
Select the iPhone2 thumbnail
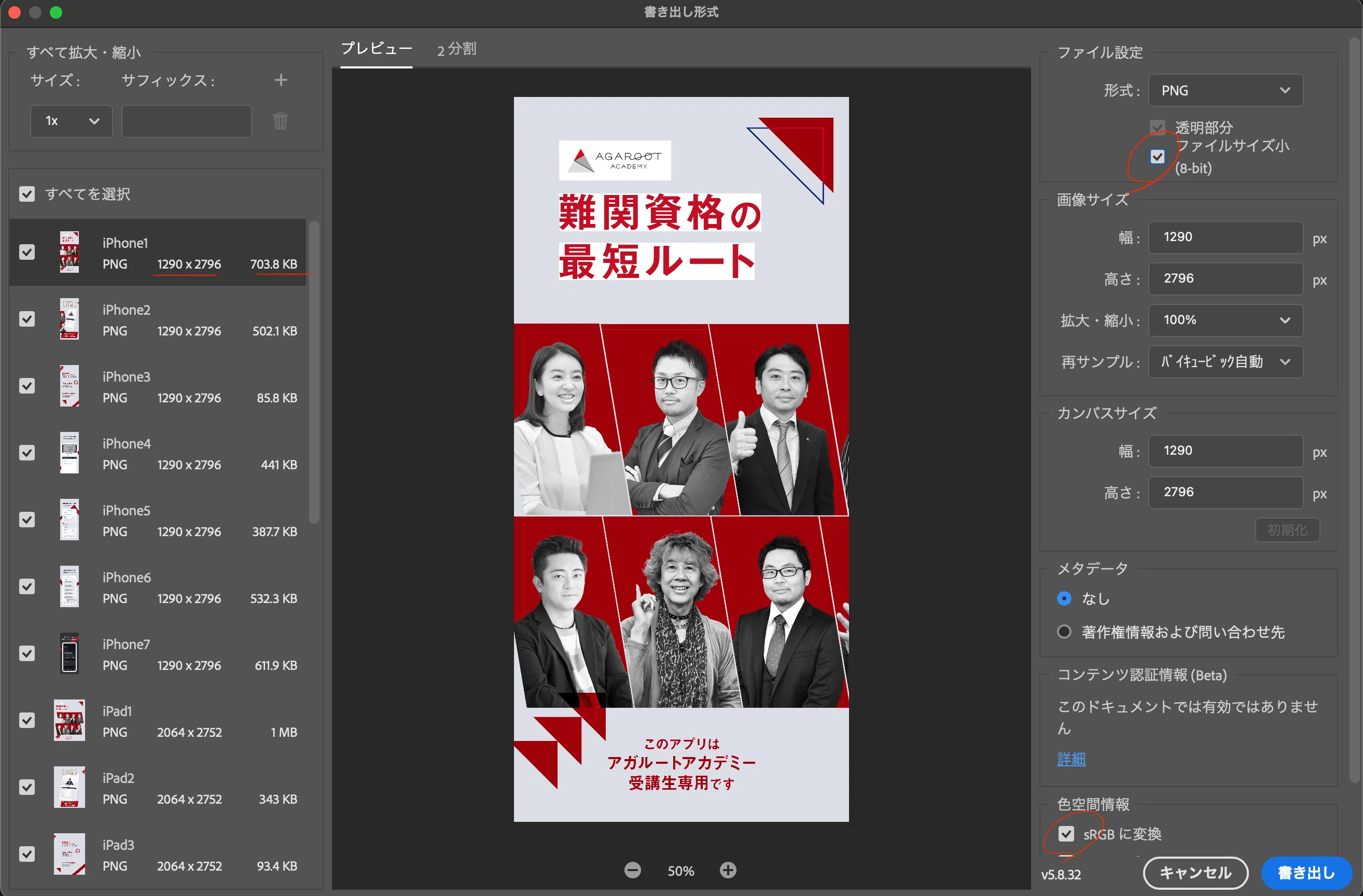coord(69,319)
